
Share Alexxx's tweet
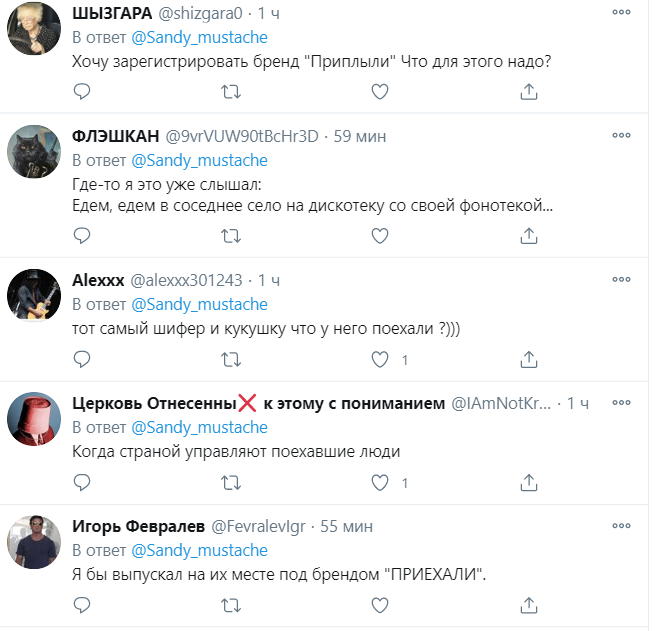529,359
